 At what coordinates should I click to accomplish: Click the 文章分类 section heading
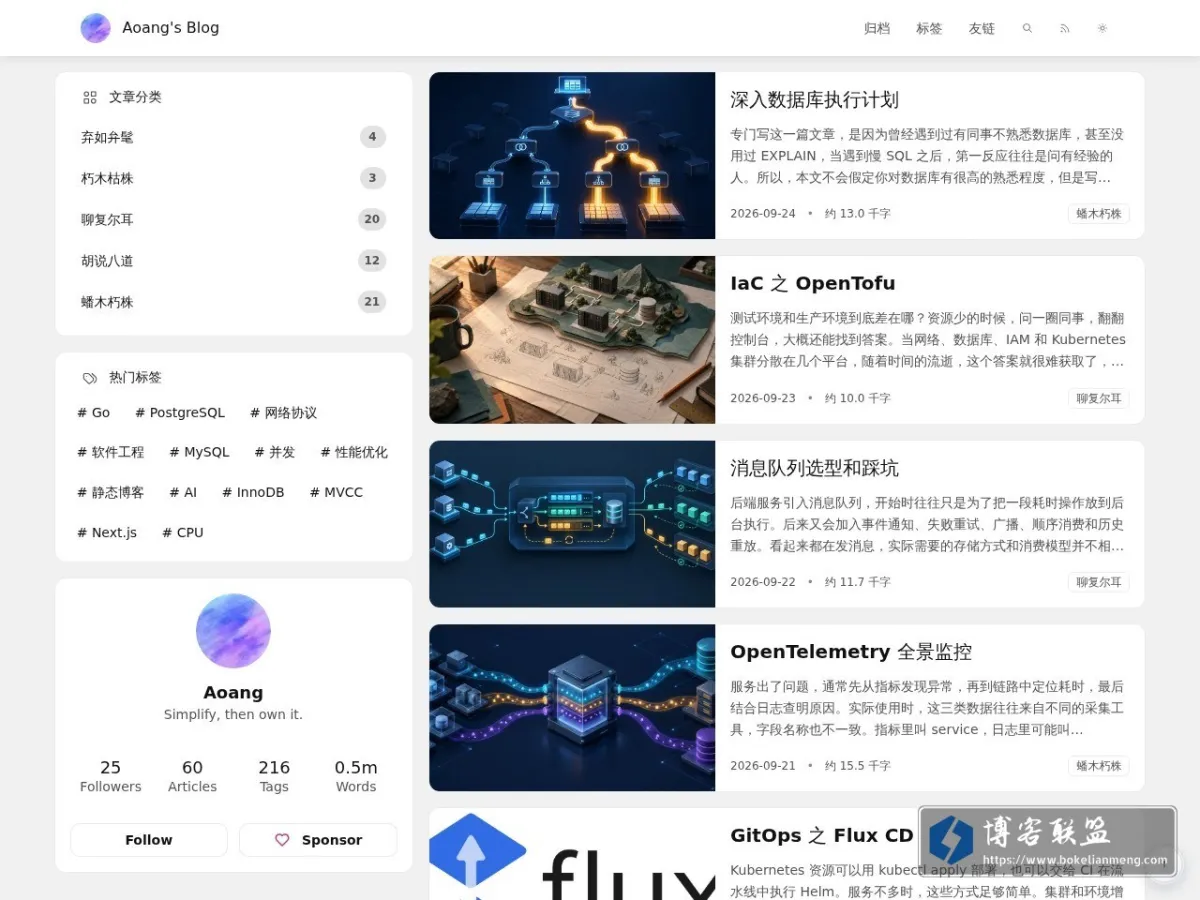pyautogui.click(x=135, y=97)
